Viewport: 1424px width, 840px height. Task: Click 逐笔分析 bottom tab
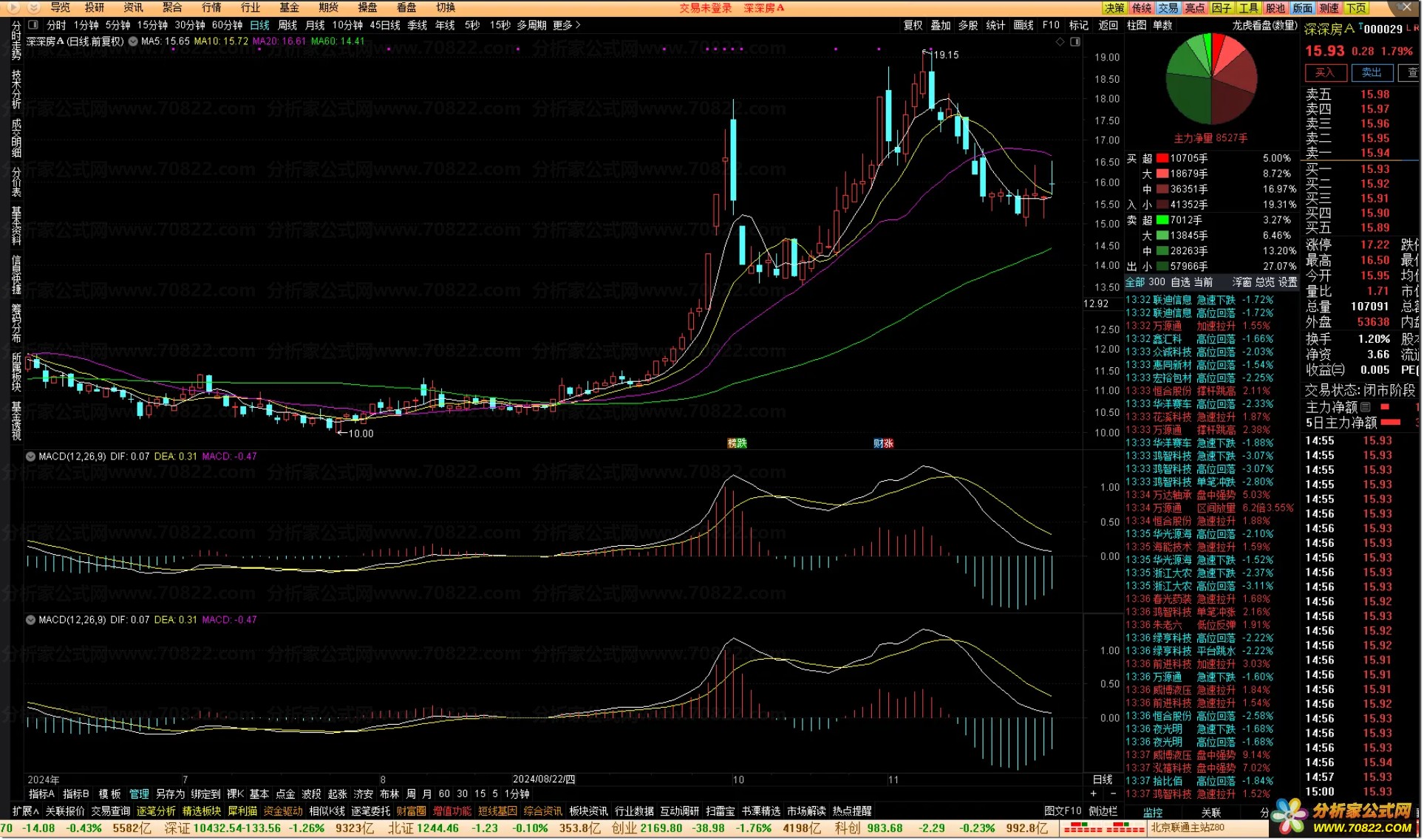157,813
